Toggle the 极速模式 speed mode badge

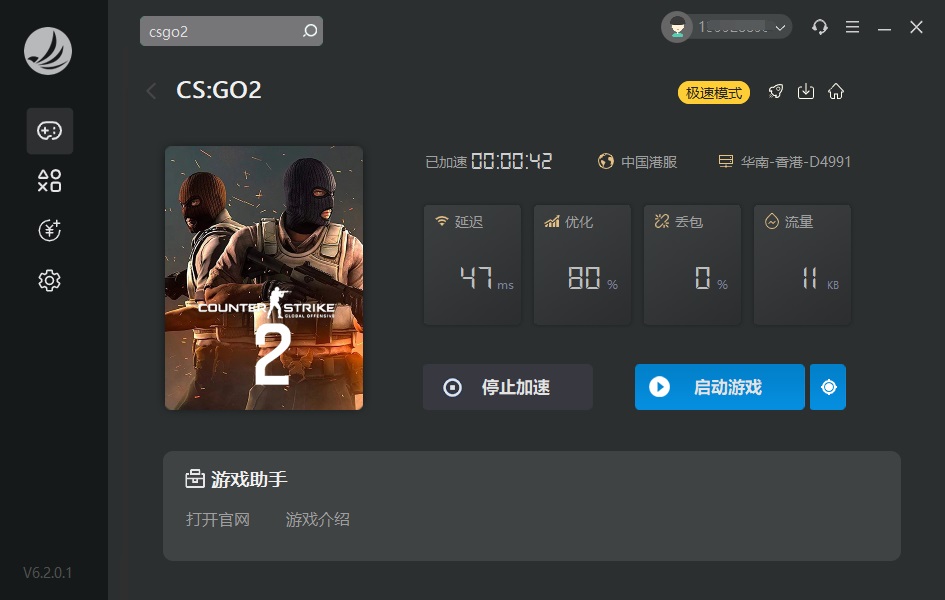pos(714,93)
